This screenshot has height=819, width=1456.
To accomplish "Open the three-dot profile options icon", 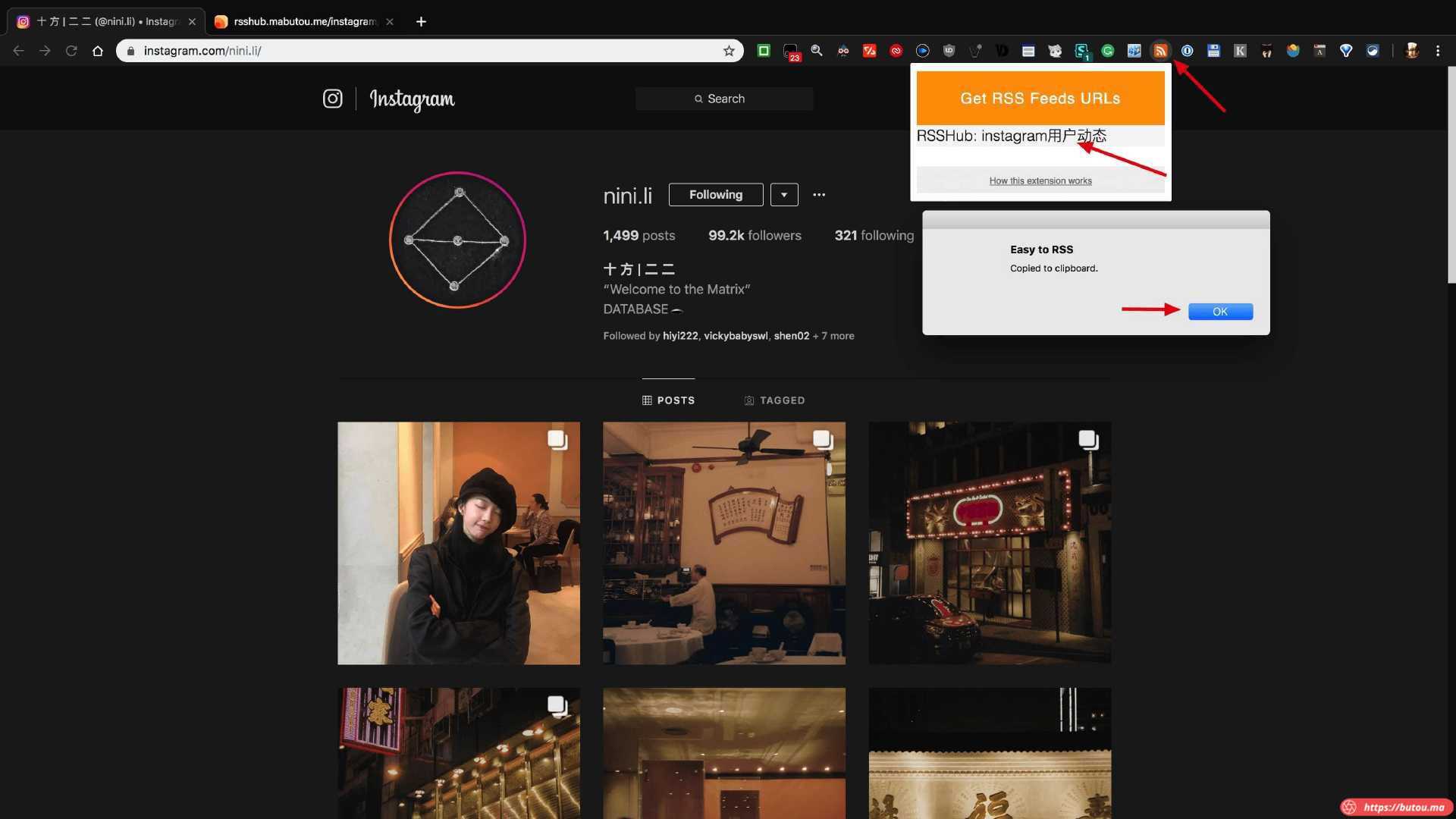I will tap(819, 195).
